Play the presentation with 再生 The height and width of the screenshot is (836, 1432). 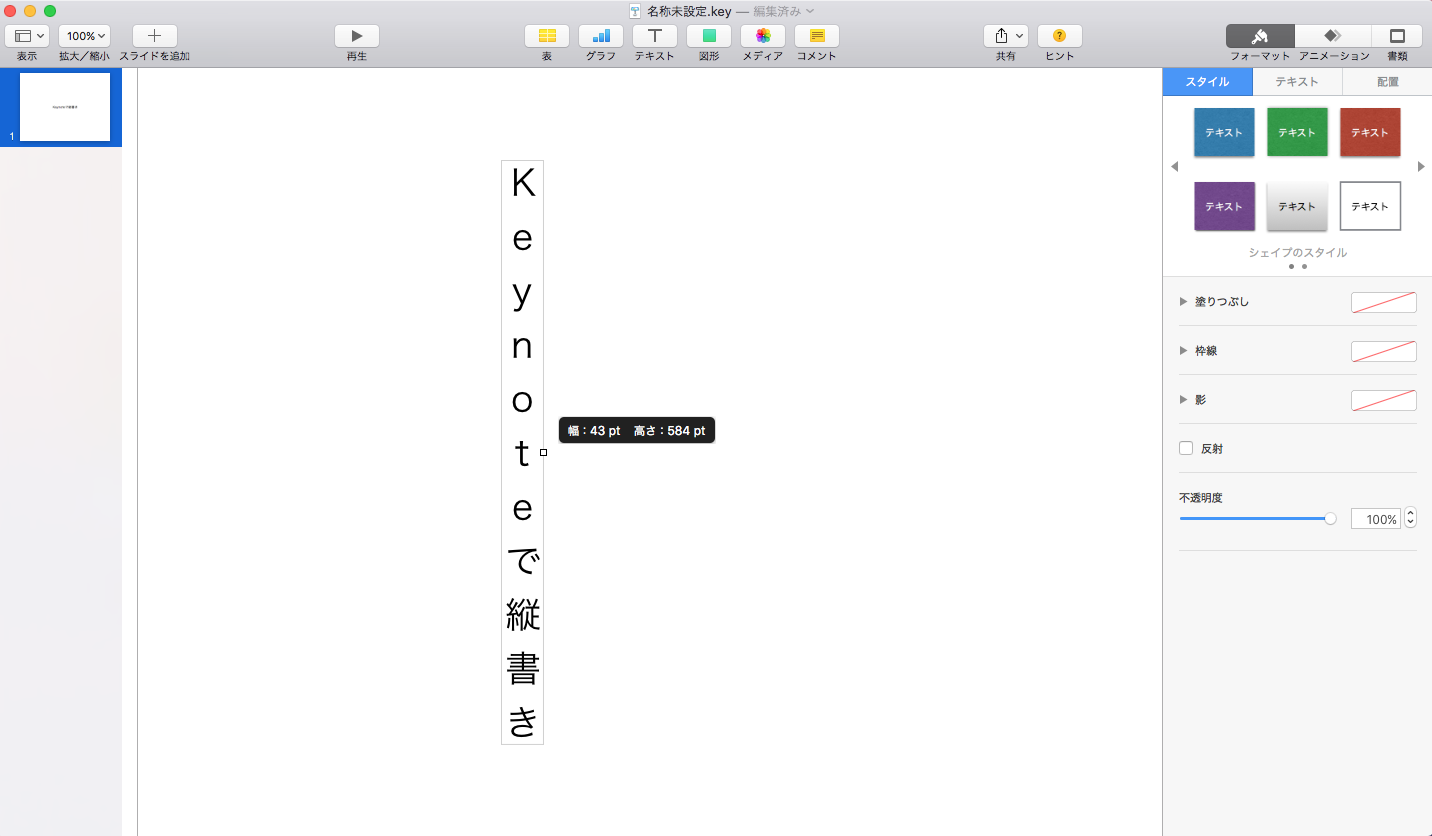[x=356, y=36]
